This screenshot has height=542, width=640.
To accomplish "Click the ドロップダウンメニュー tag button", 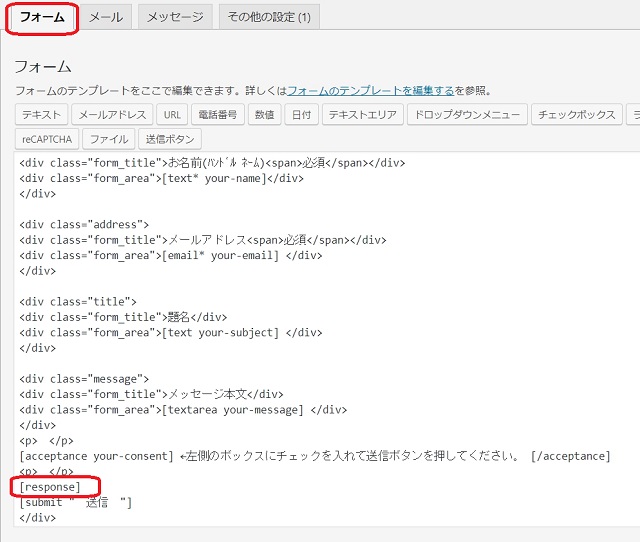I will 467,115.
